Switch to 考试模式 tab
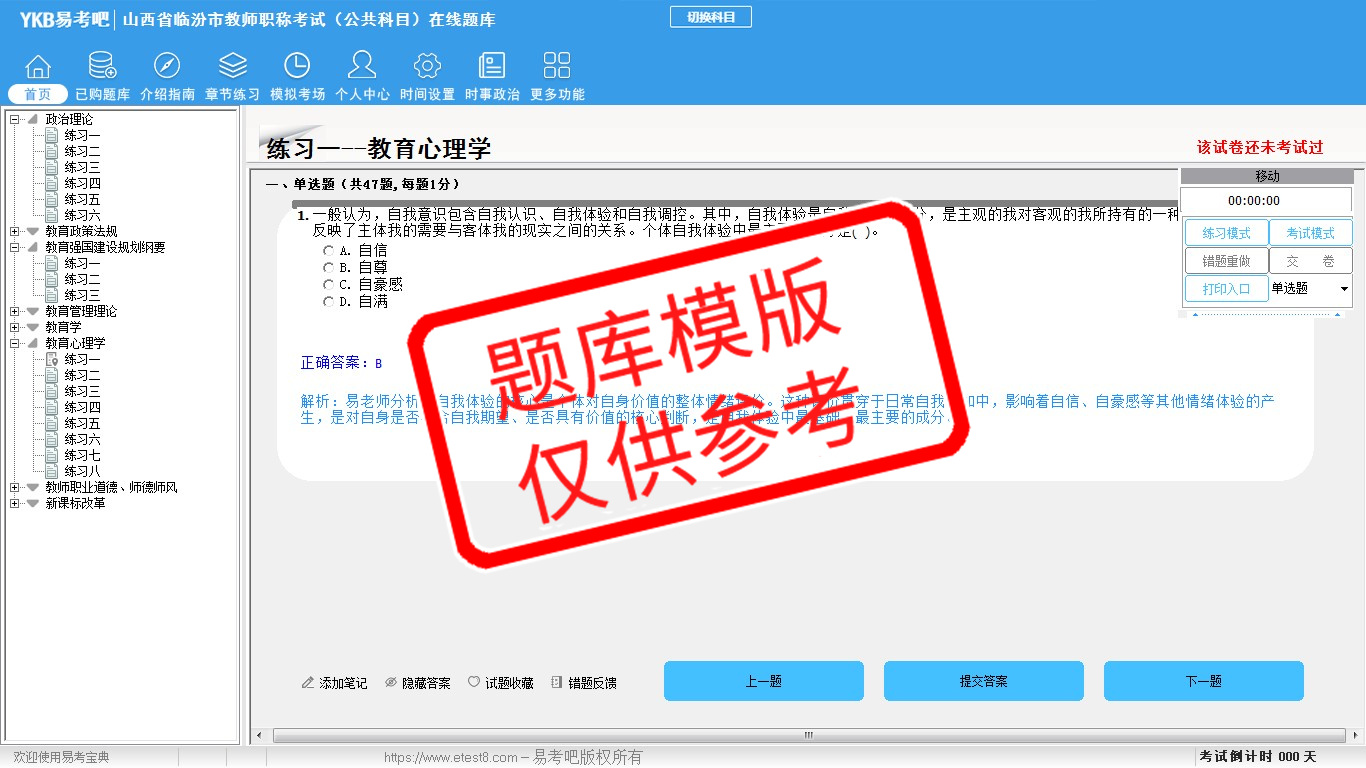This screenshot has width=1366, height=768. tap(1310, 233)
